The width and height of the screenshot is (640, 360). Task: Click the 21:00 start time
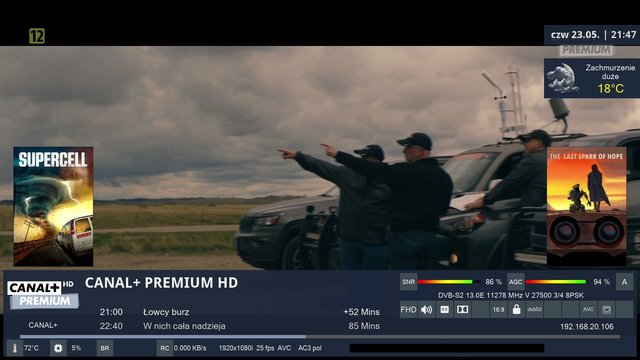point(111,312)
